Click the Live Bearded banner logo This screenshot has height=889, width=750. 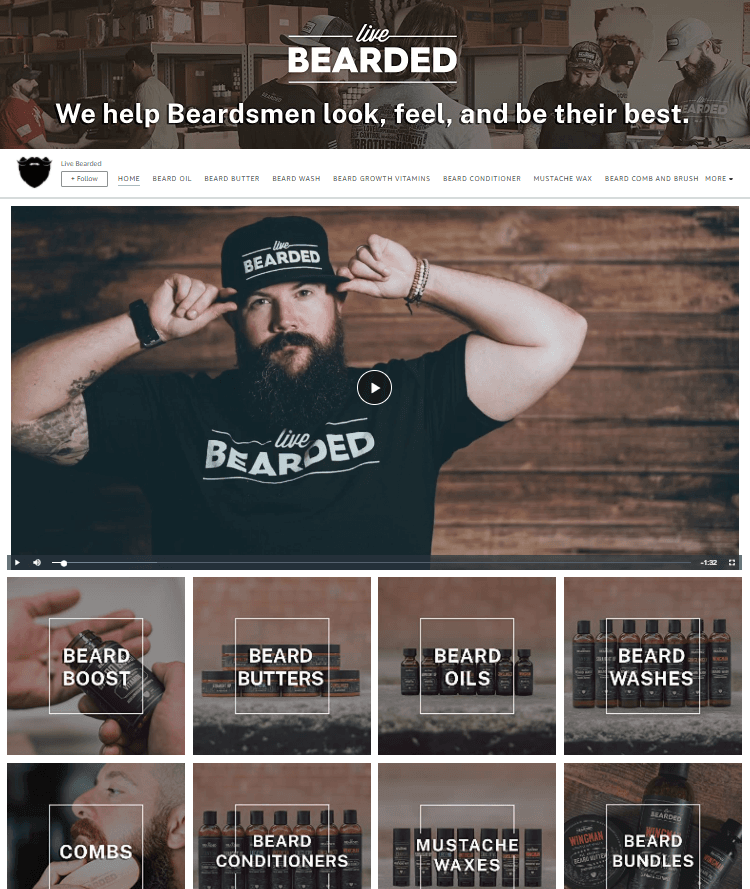(372, 54)
